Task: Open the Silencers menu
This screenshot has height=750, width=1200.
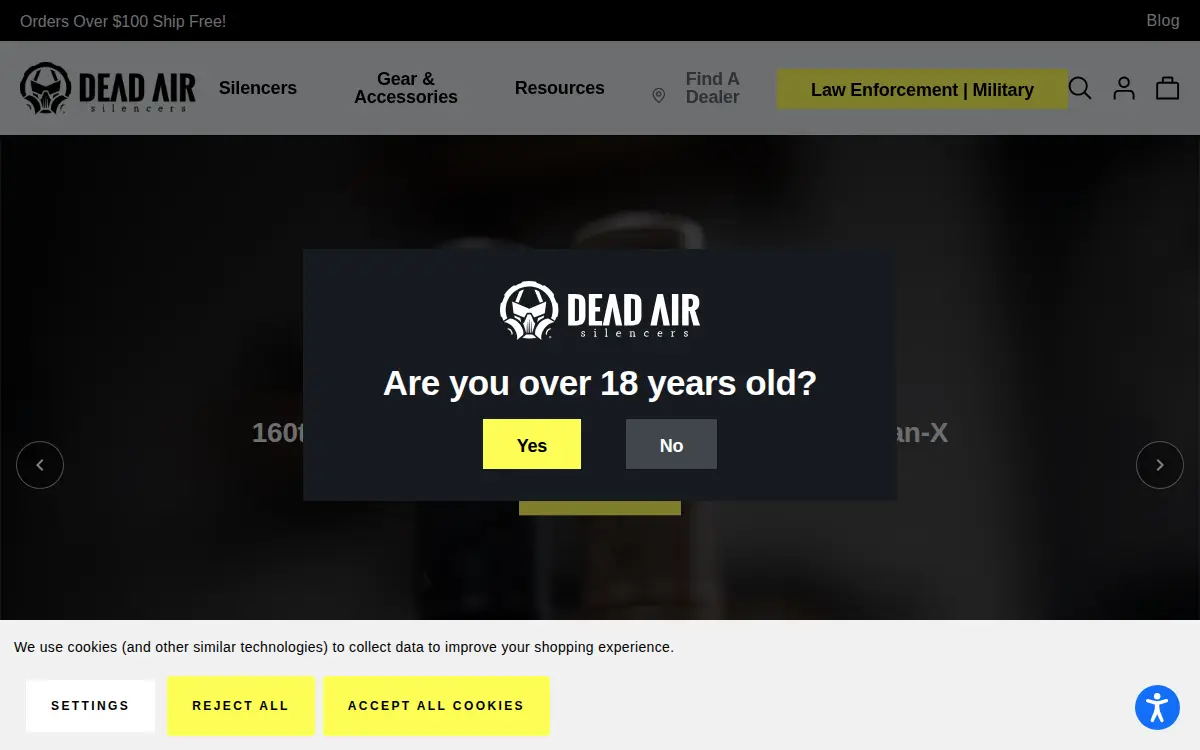Action: [258, 88]
